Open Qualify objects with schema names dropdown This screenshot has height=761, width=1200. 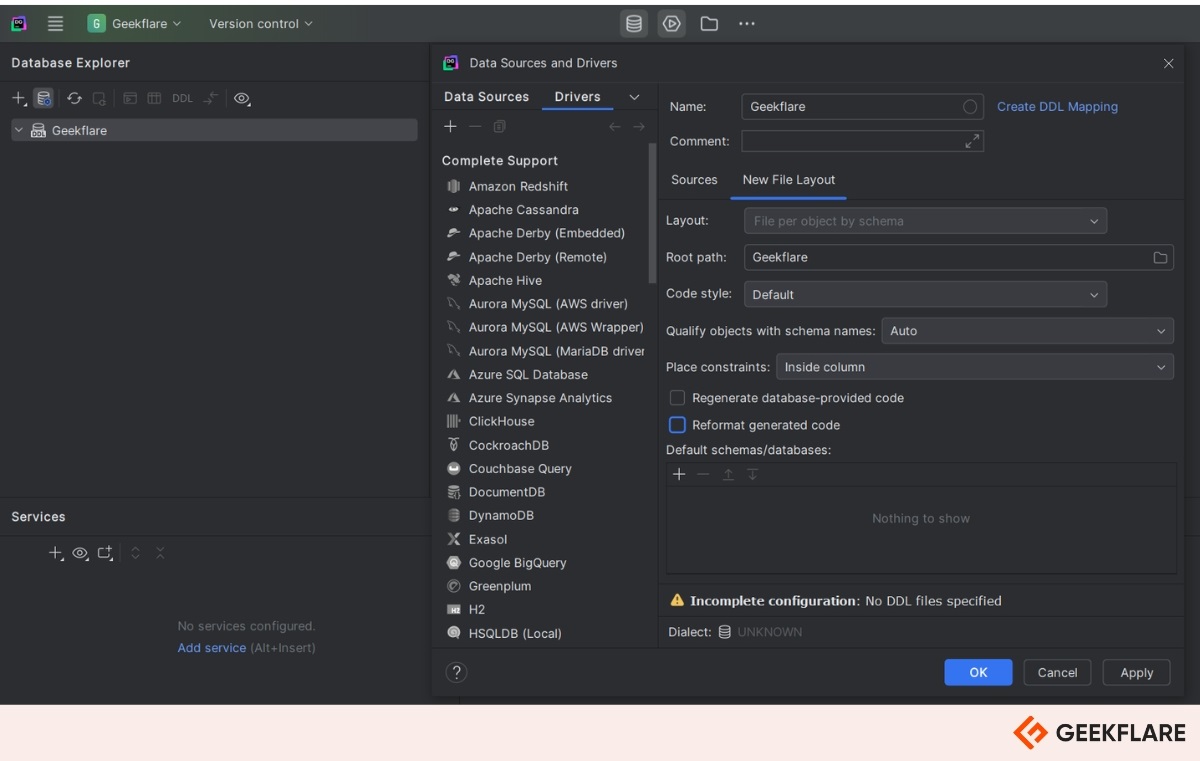point(1027,331)
